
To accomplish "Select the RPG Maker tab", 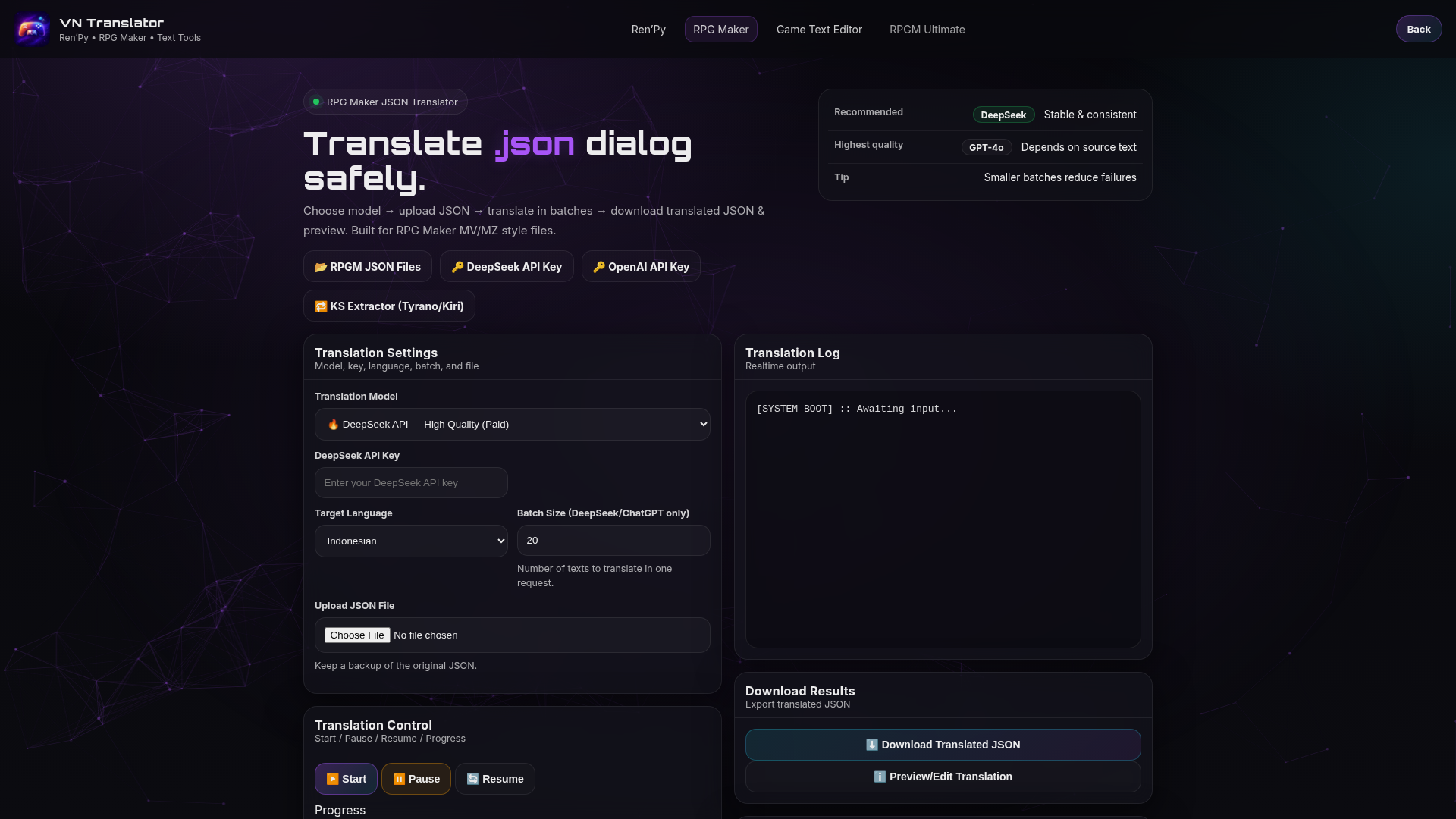I will [x=720, y=30].
